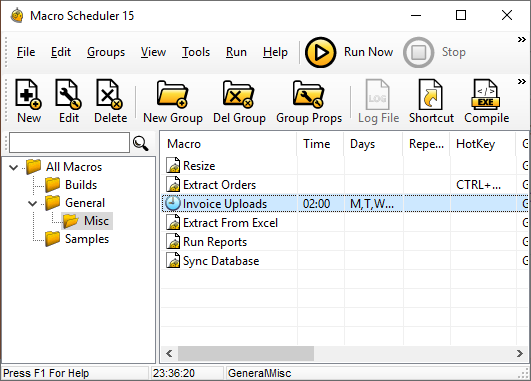Click the search magnifier icon
The image size is (531, 381).
(141, 143)
